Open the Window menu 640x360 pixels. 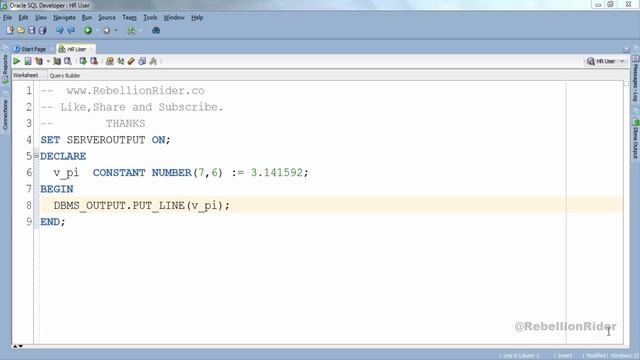(x=174, y=18)
